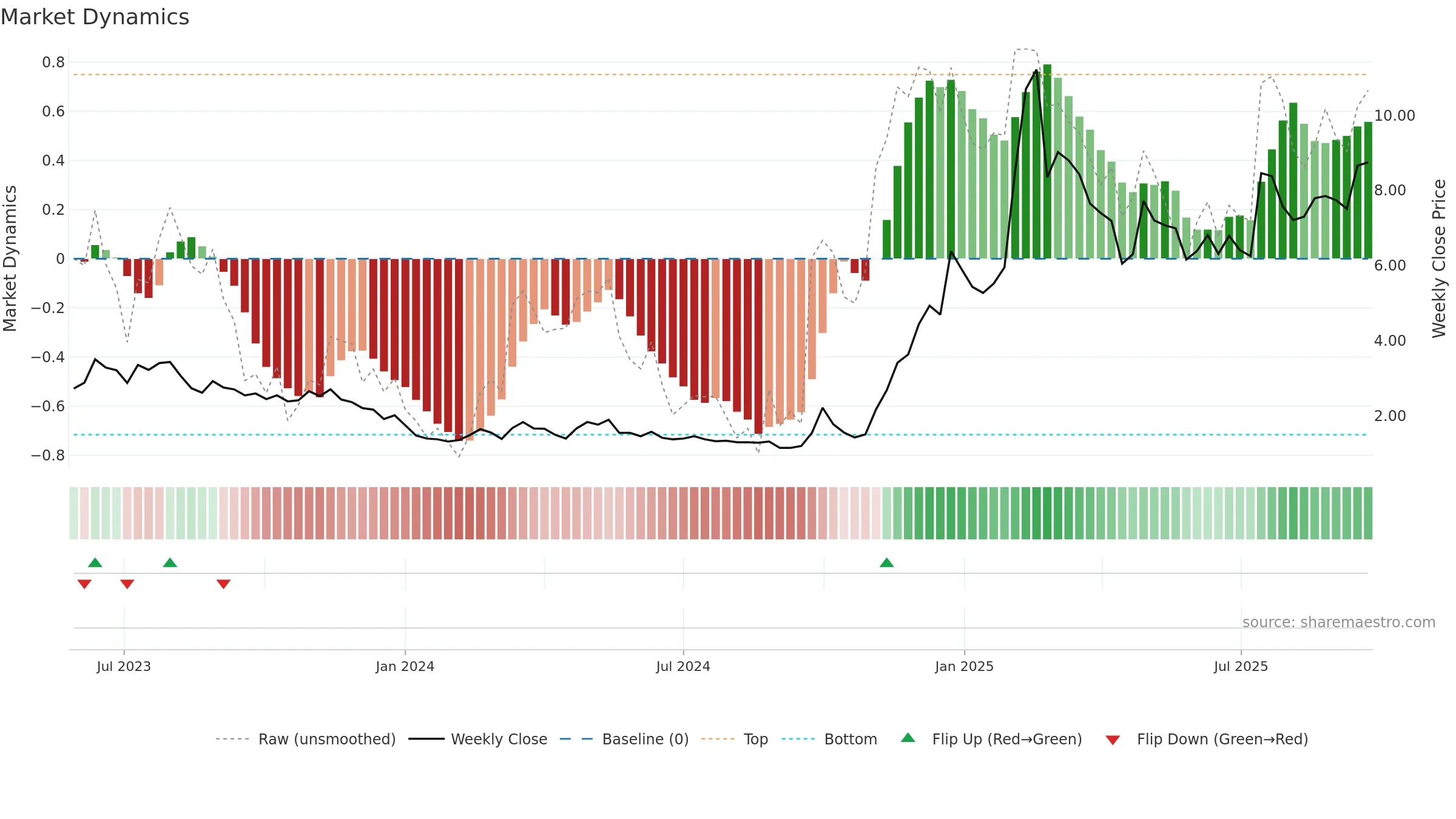Select the first green flip-up marker near Jul 2023

pyautogui.click(x=95, y=562)
